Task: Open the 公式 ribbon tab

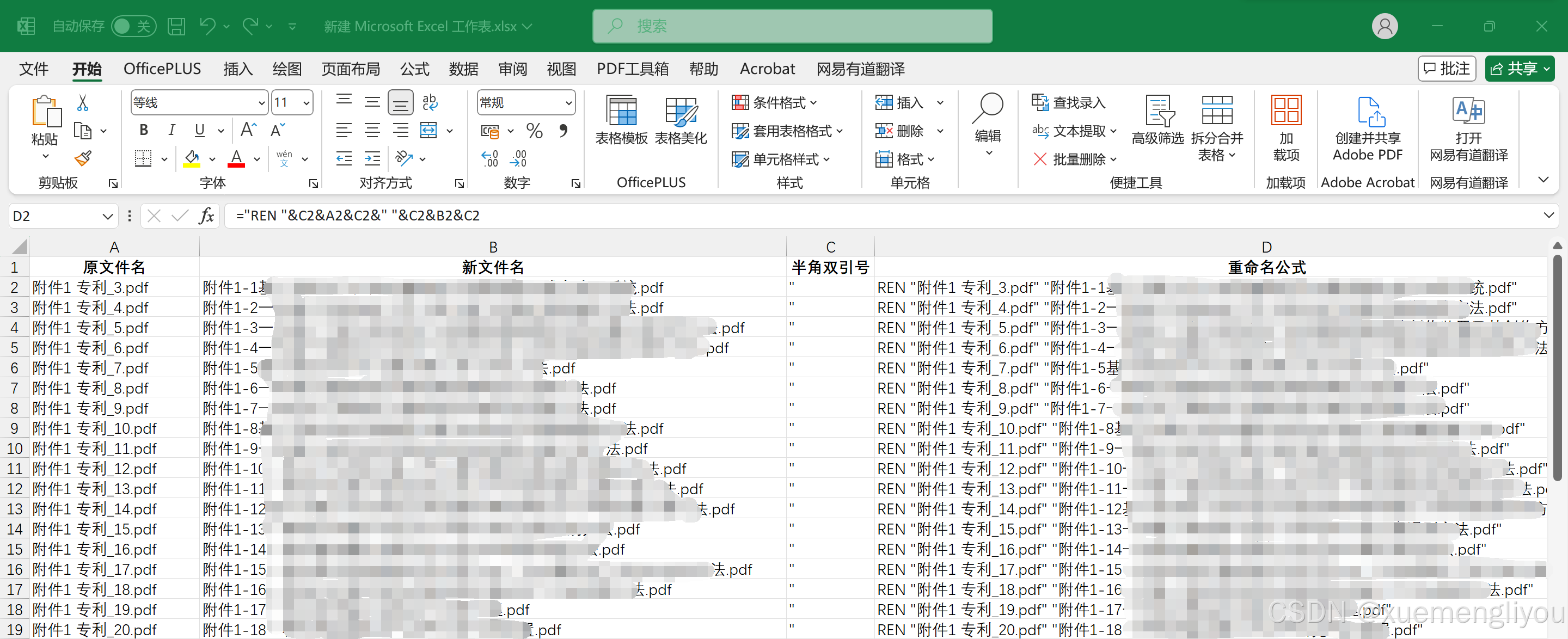Action: 414,69
